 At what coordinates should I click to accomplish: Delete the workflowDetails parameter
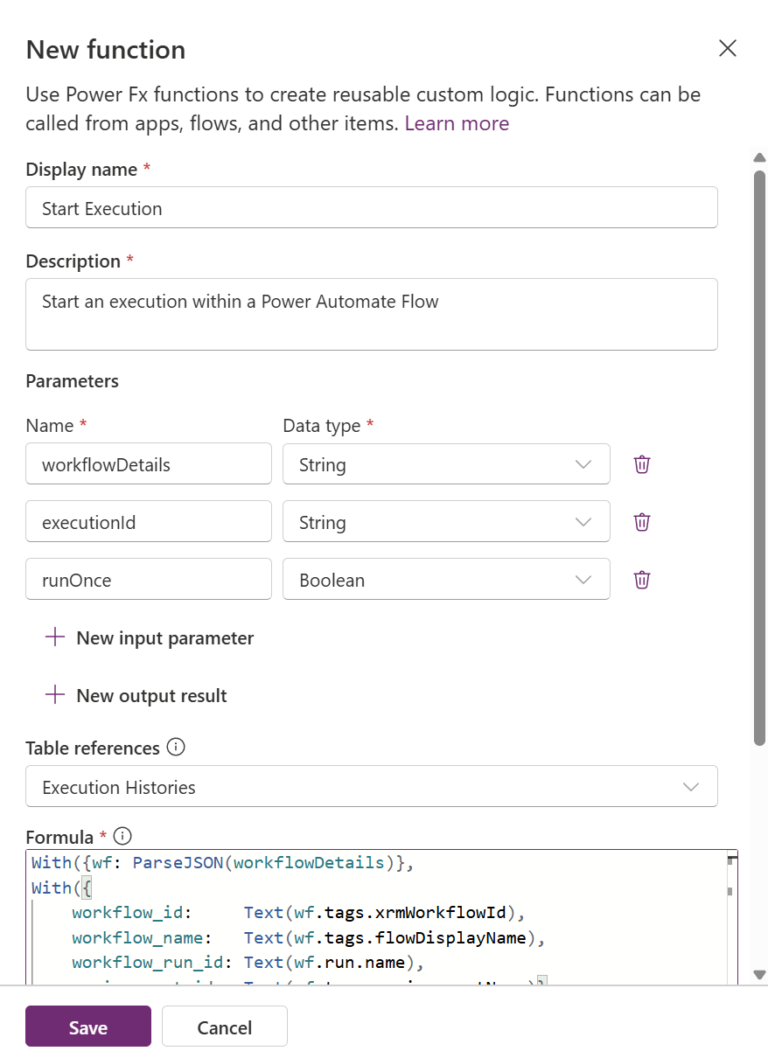[641, 463]
